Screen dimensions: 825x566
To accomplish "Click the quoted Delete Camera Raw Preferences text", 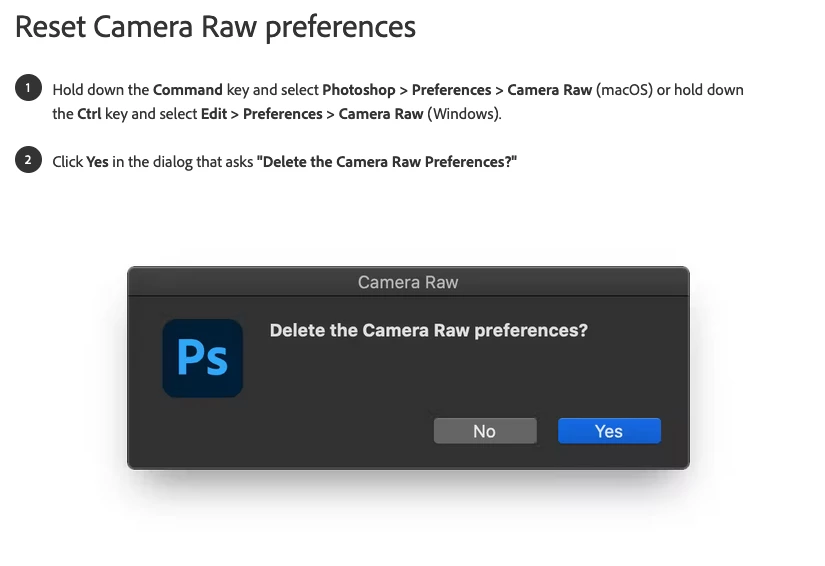I will [387, 162].
